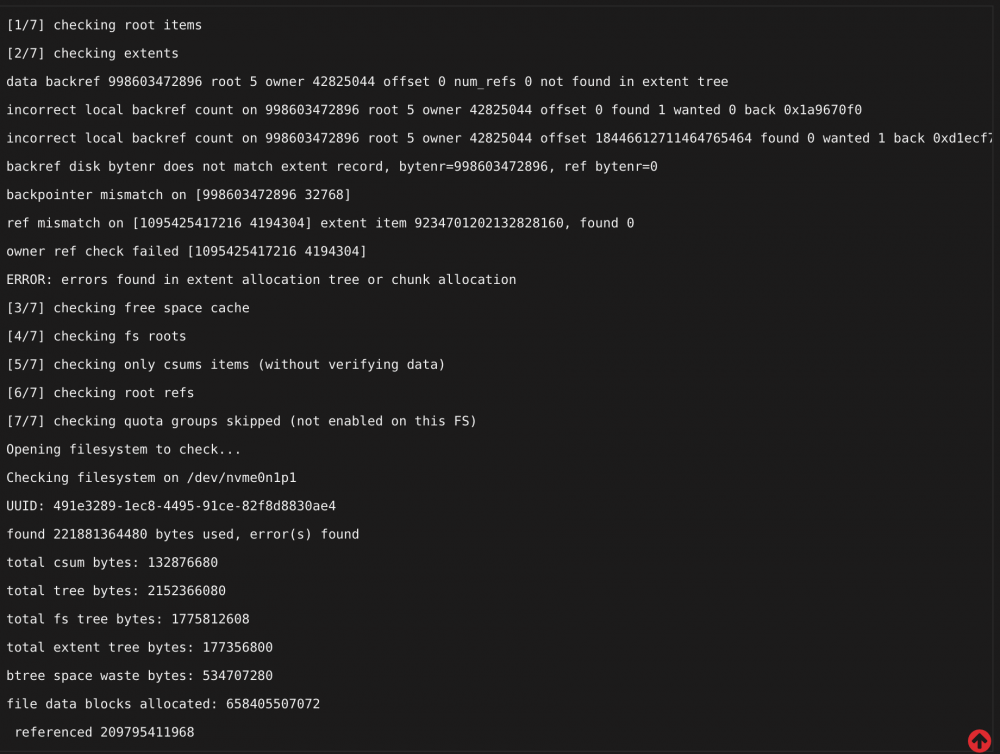The height and width of the screenshot is (754, 1000).
Task: Click the 'owner ref check failed' line
Action: [186, 251]
